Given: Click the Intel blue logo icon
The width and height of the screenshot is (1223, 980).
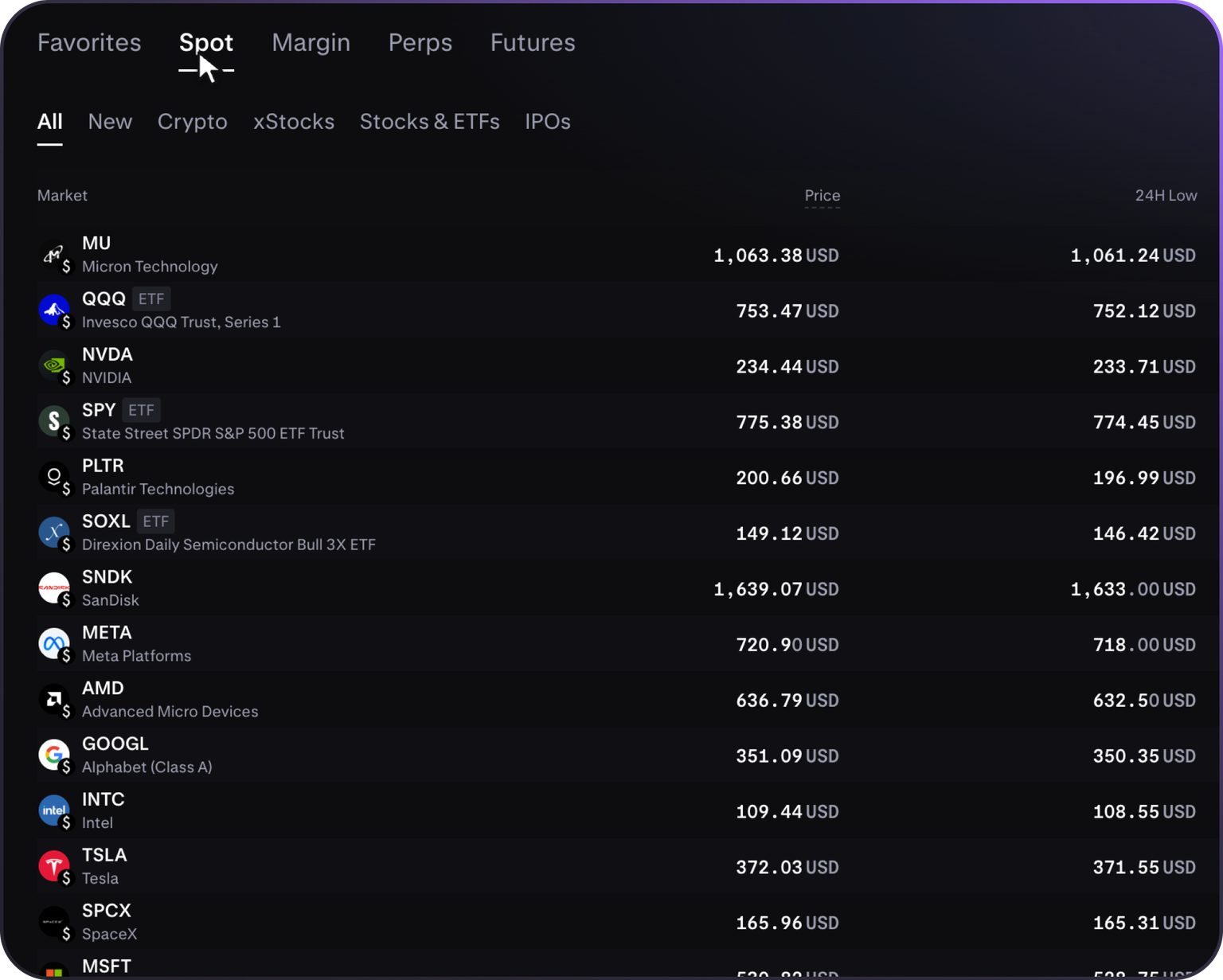Looking at the screenshot, I should 53,811.
